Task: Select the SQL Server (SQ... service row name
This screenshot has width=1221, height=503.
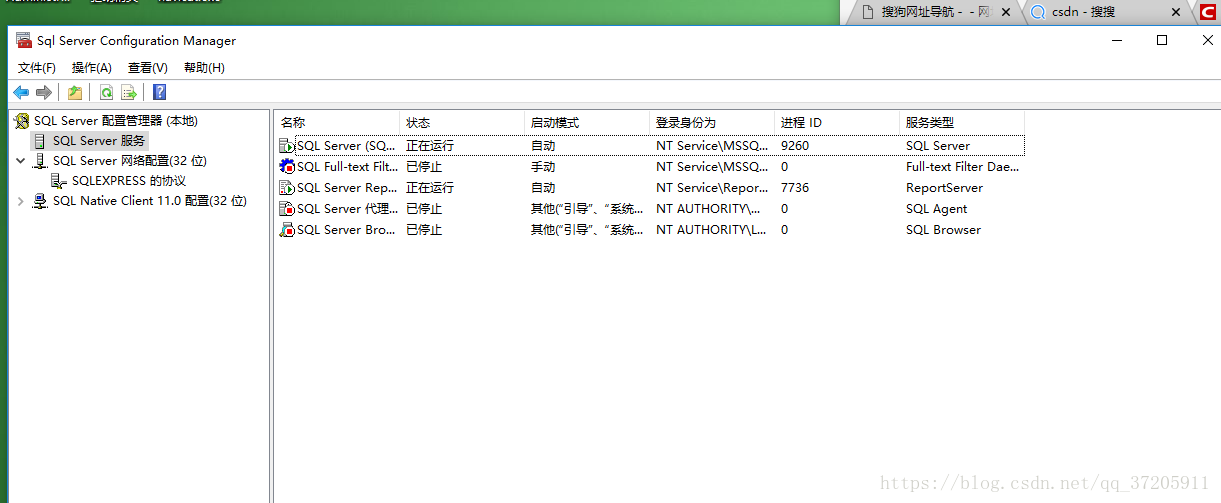Action: [346, 146]
